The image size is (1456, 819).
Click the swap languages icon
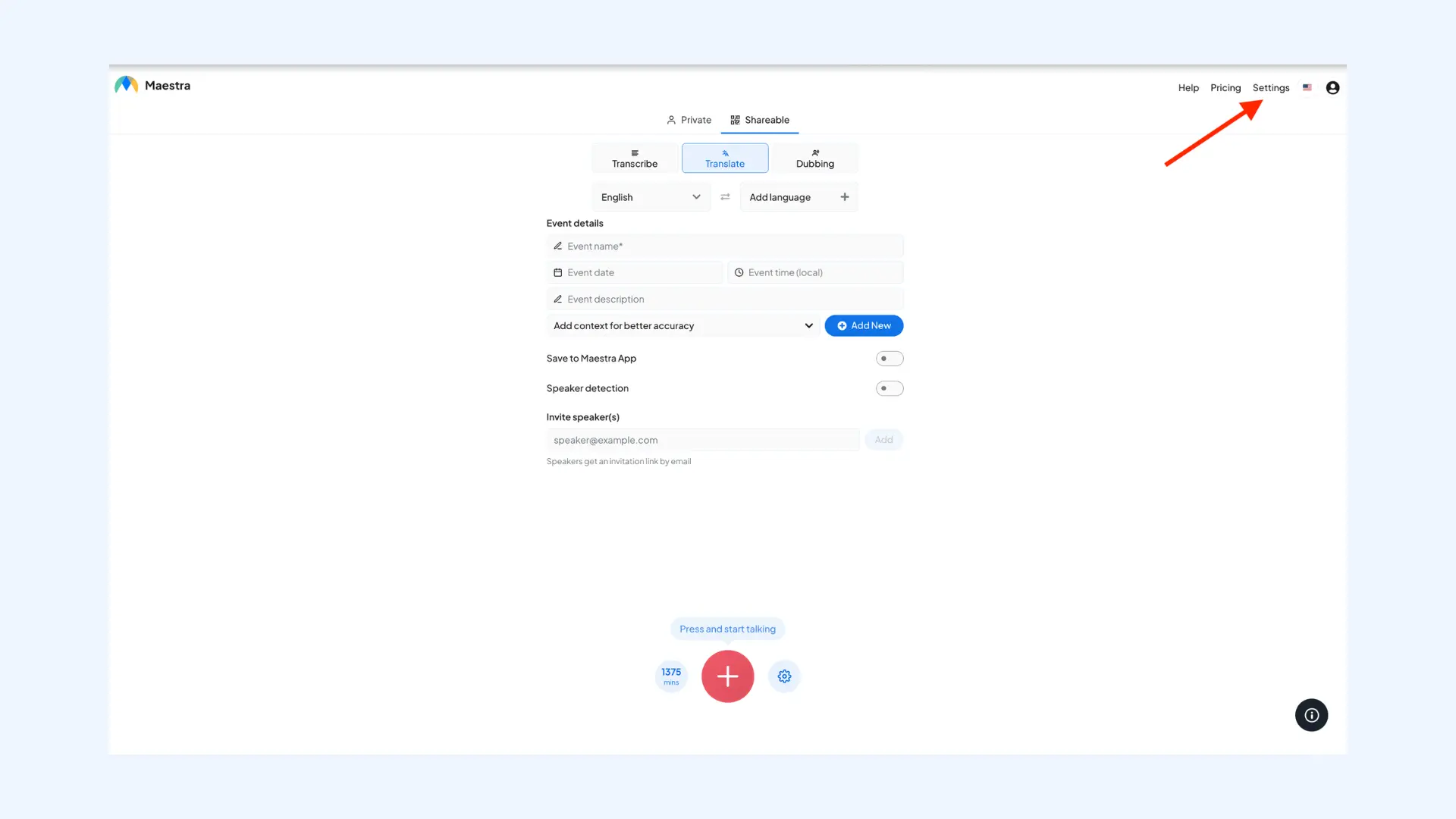[725, 196]
